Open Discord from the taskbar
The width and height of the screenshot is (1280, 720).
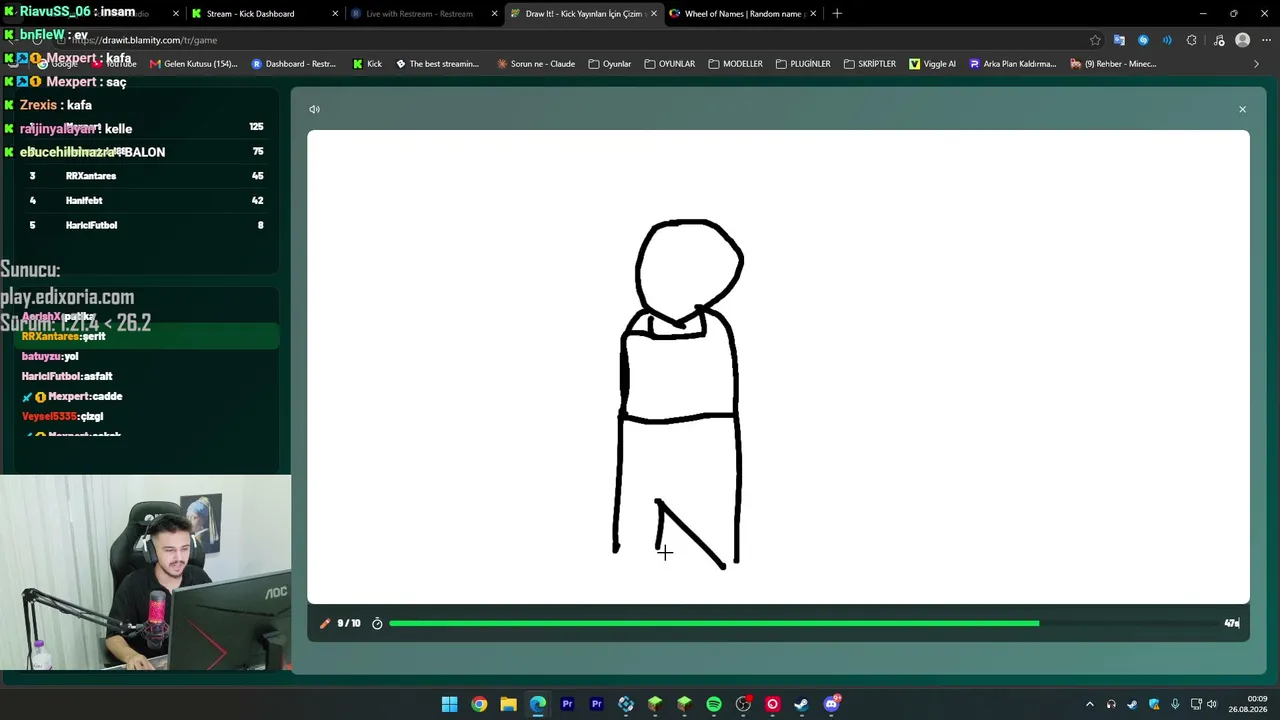(x=831, y=704)
